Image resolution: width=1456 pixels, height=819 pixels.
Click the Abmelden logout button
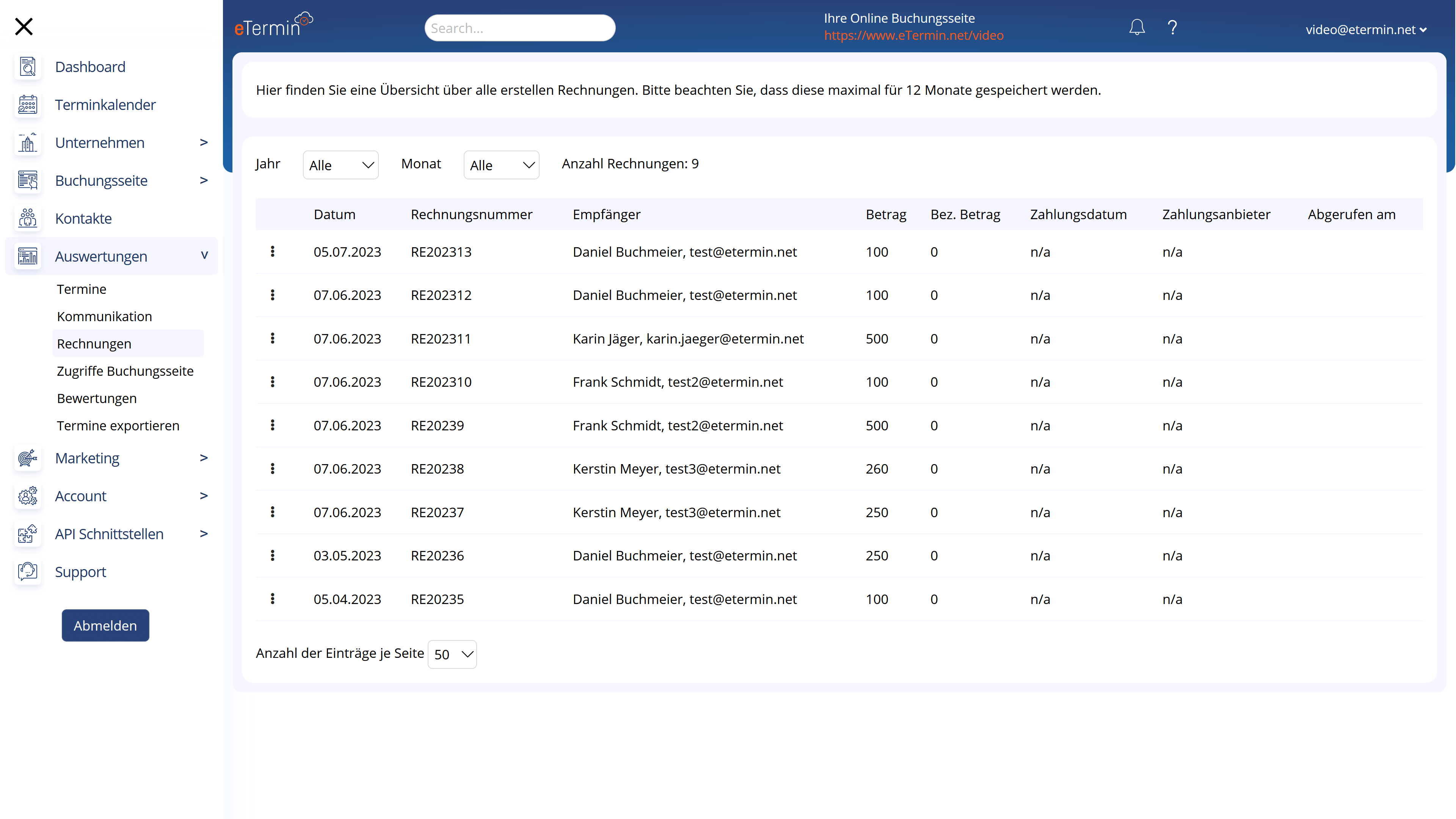tap(105, 625)
